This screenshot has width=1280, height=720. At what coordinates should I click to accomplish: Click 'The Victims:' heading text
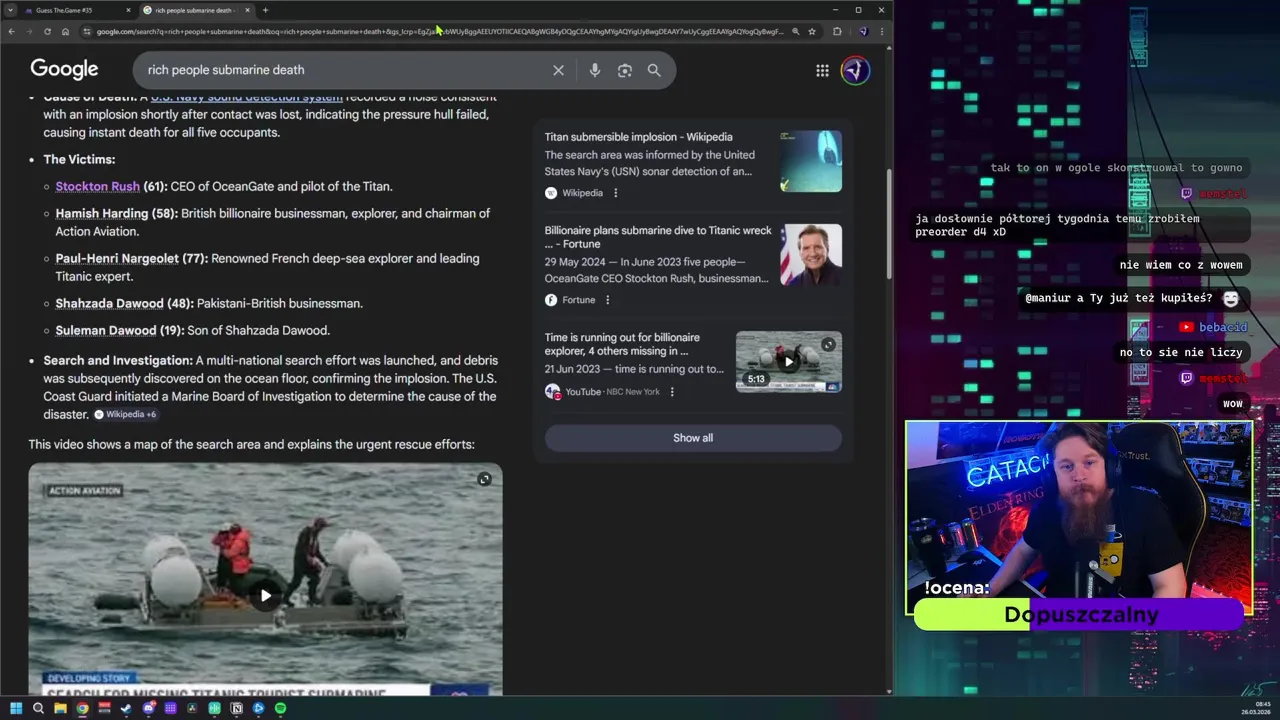point(79,159)
